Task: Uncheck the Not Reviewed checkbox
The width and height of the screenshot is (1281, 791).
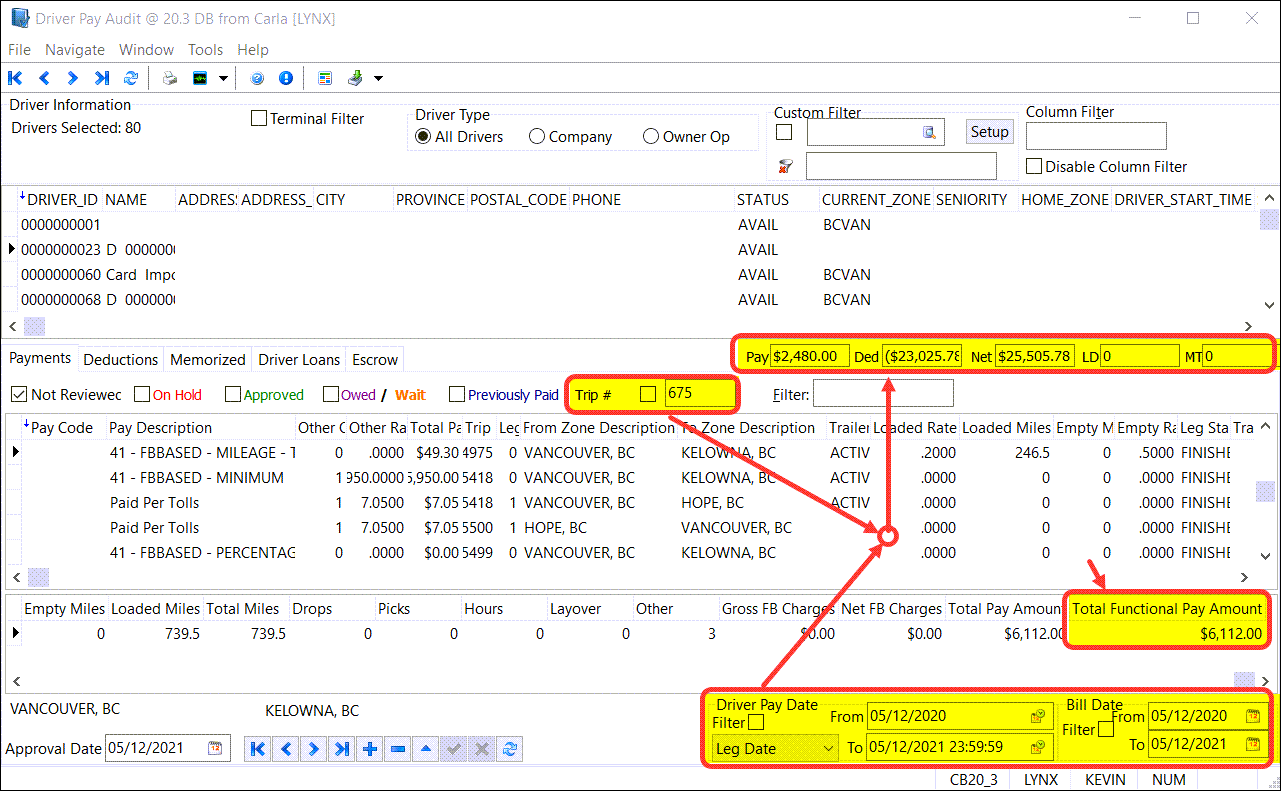Action: pyautogui.click(x=18, y=394)
